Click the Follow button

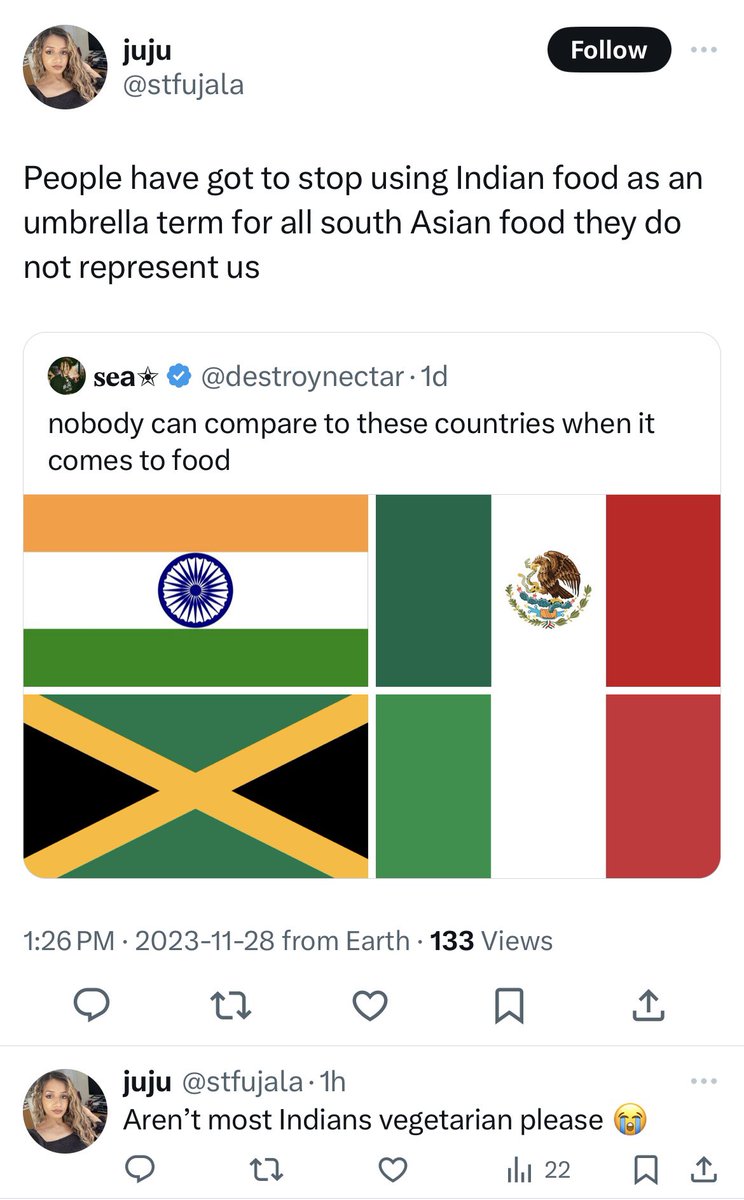pos(608,49)
